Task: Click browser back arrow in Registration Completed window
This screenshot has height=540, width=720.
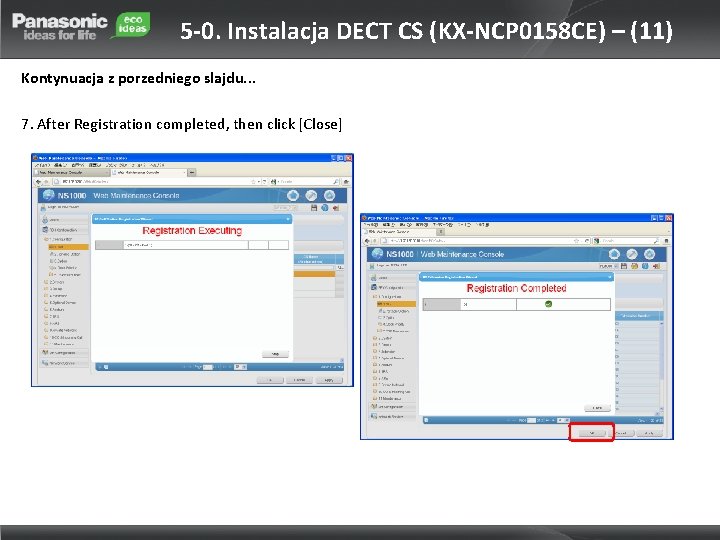Action: tap(367, 241)
